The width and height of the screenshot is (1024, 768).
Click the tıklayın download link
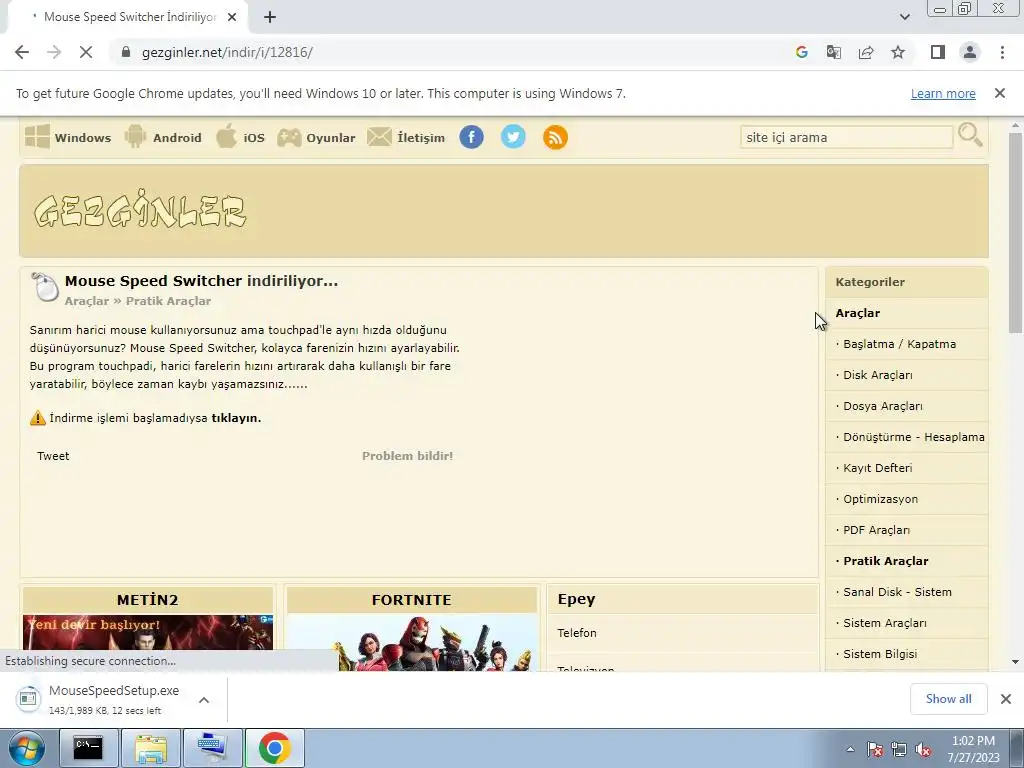click(236, 418)
